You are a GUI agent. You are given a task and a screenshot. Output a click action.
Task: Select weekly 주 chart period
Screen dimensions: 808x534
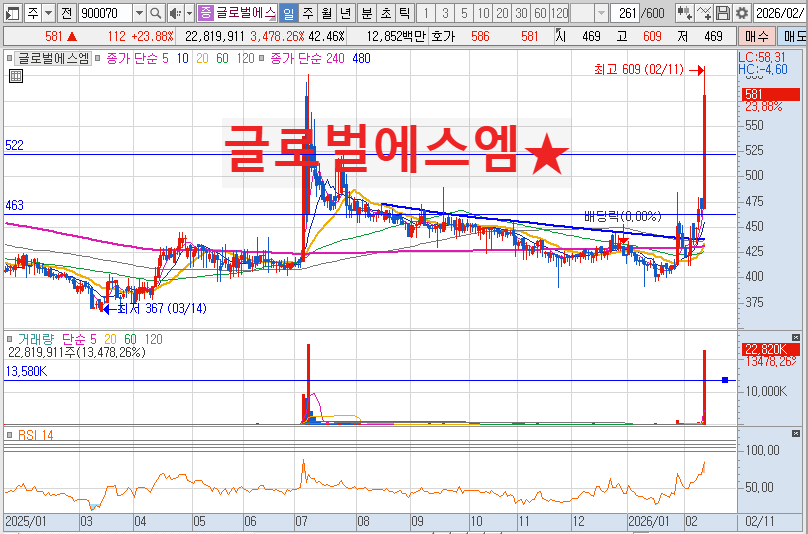(x=308, y=13)
